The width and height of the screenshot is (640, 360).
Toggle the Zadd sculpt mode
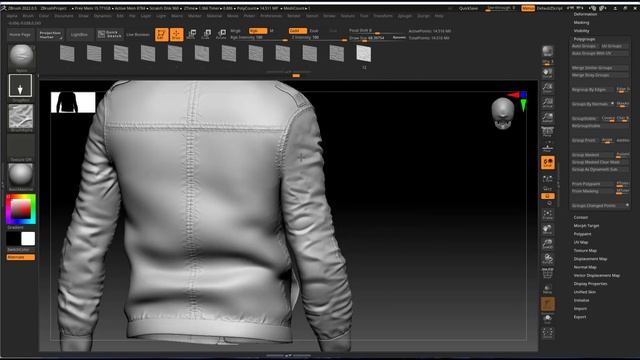[298, 31]
